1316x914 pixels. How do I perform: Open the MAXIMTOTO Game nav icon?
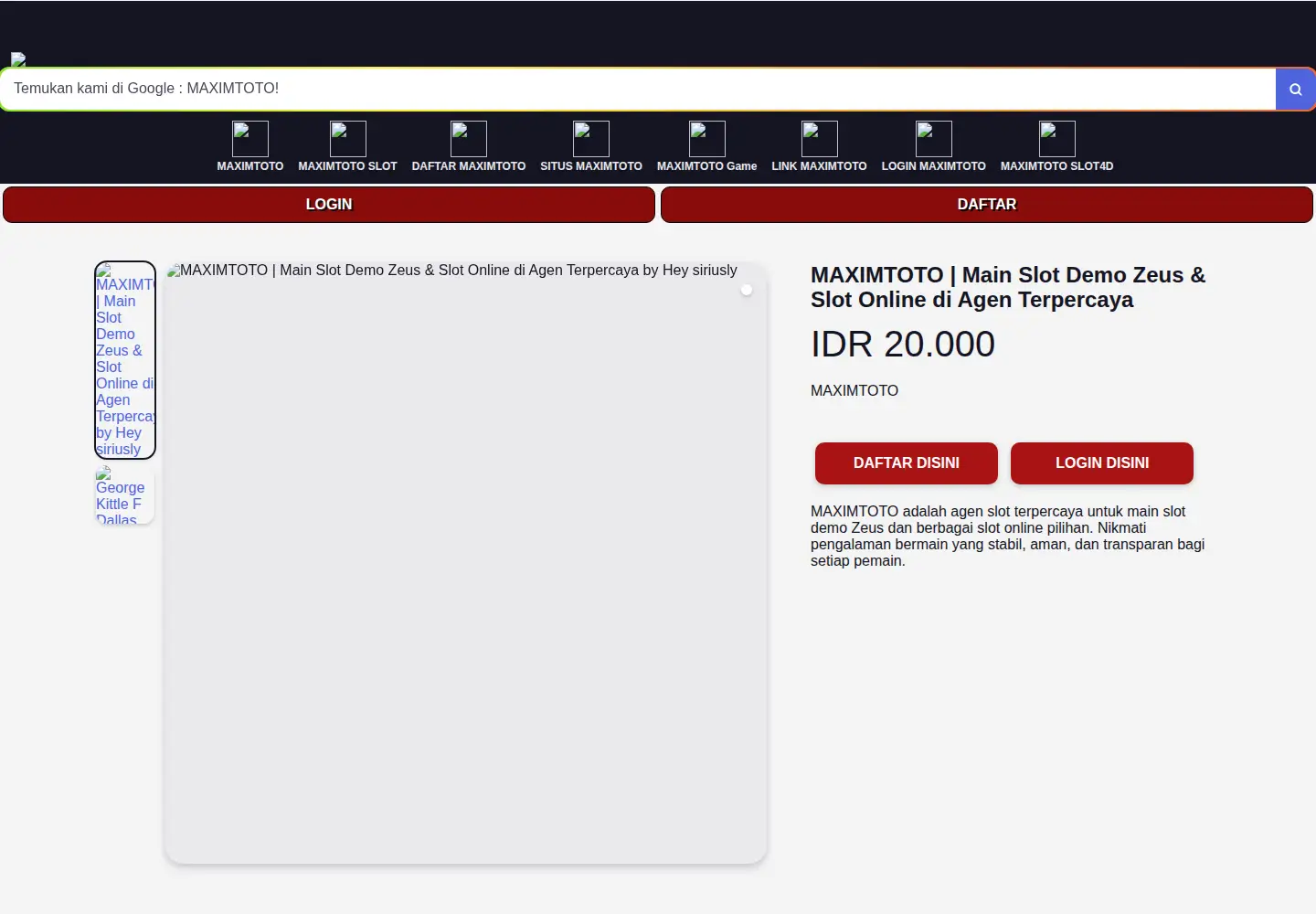707,139
